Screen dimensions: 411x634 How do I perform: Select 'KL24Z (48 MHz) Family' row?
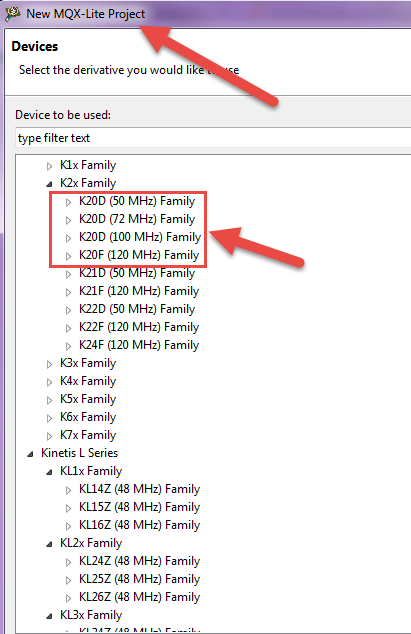pos(140,561)
